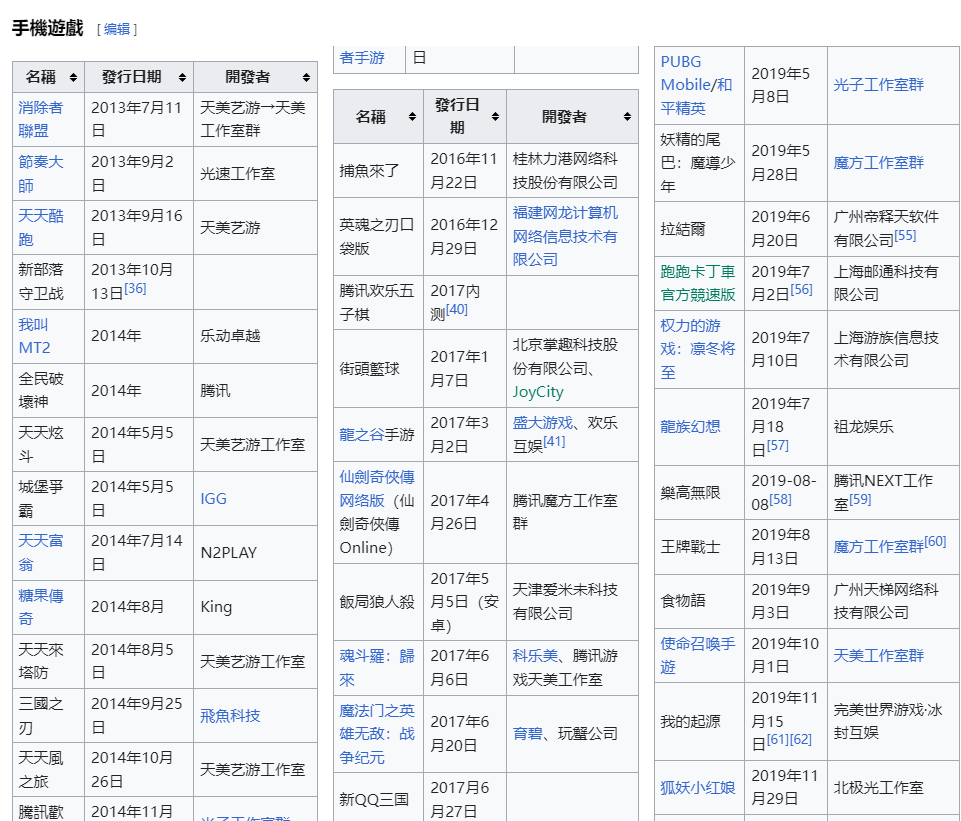The image size is (961, 821).
Task: Open the 魔法门之英雄无敌:战争纪元 link
Action: coord(377,734)
